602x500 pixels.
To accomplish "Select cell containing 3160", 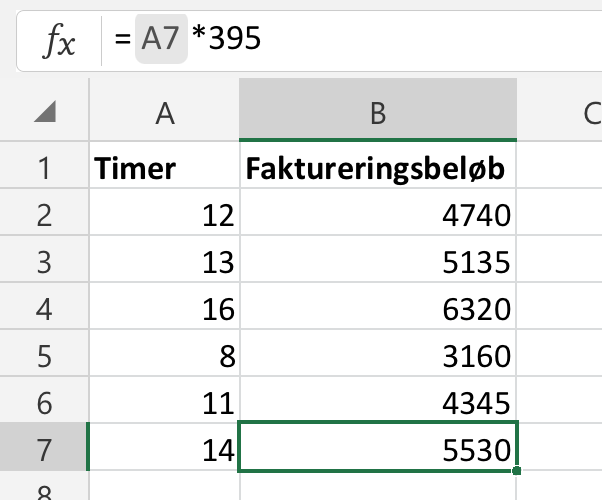I will click(x=378, y=355).
